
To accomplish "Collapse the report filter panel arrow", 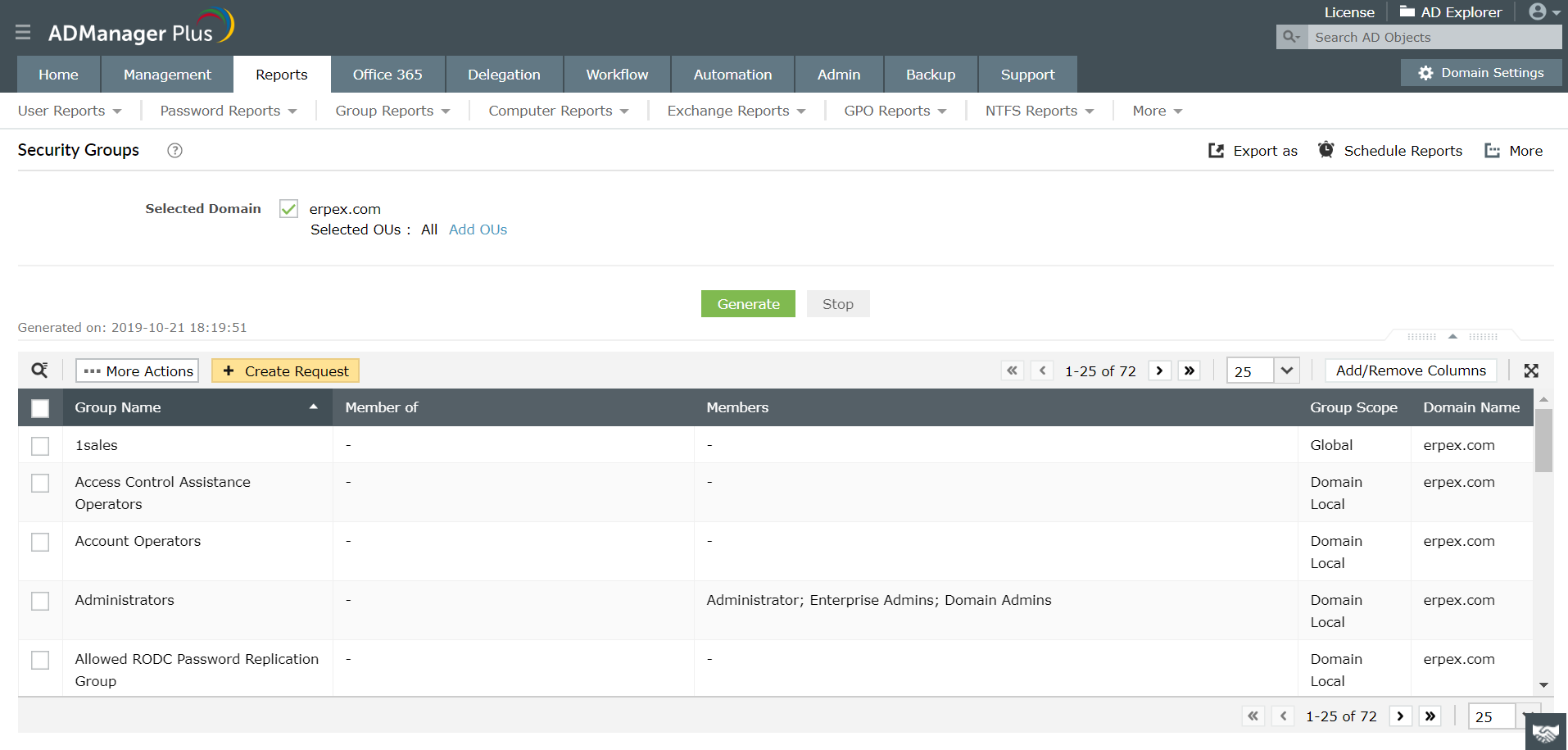I will (1452, 336).
